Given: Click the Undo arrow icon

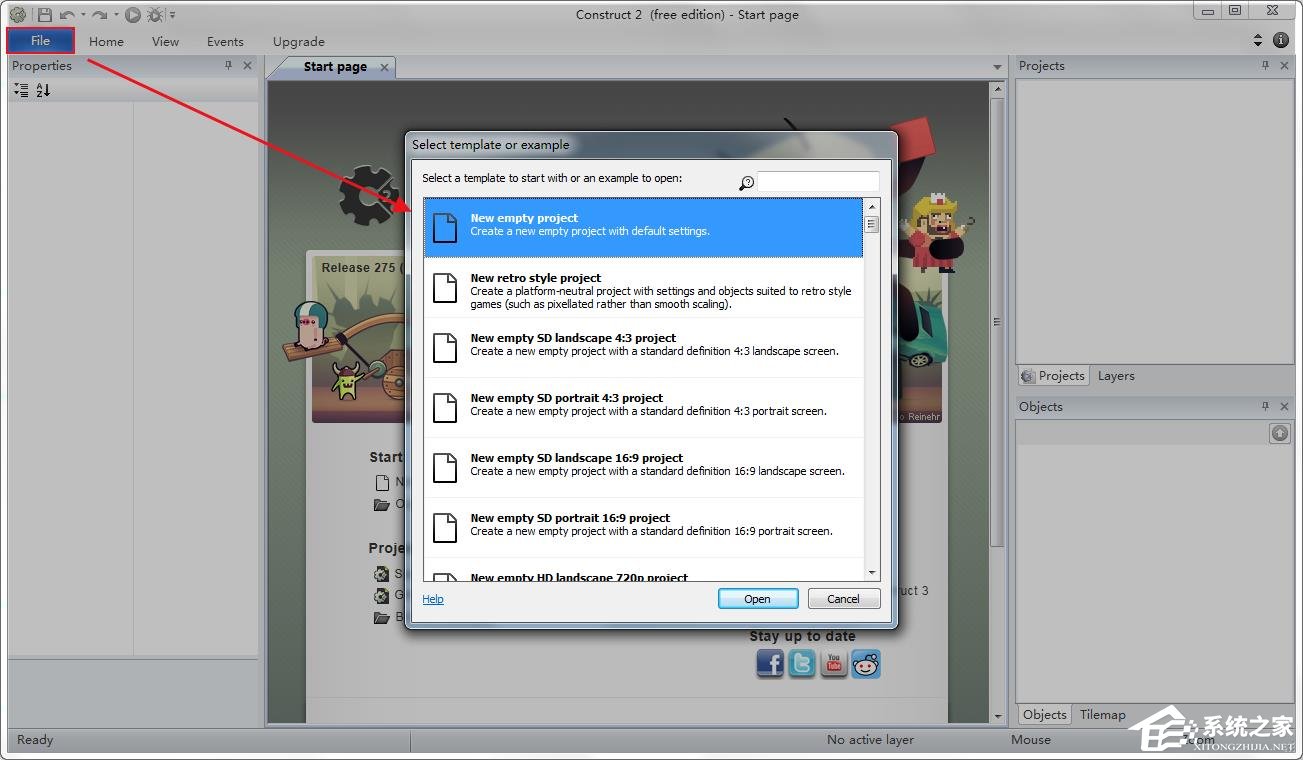Looking at the screenshot, I should [x=66, y=15].
